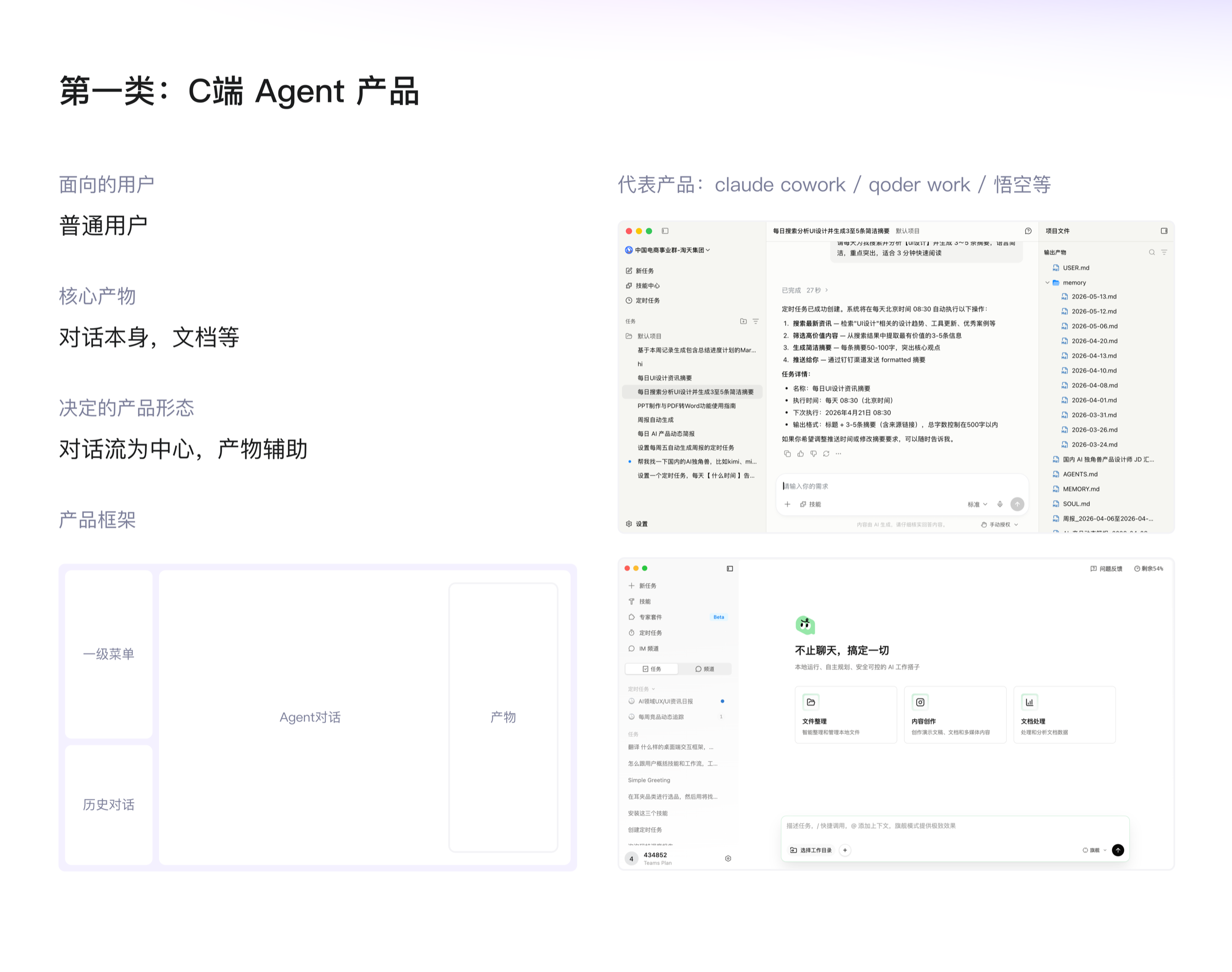Image resolution: width=1232 pixels, height=972 pixels.
Task: Open more actions (…) below the reply
Action: pos(839,454)
